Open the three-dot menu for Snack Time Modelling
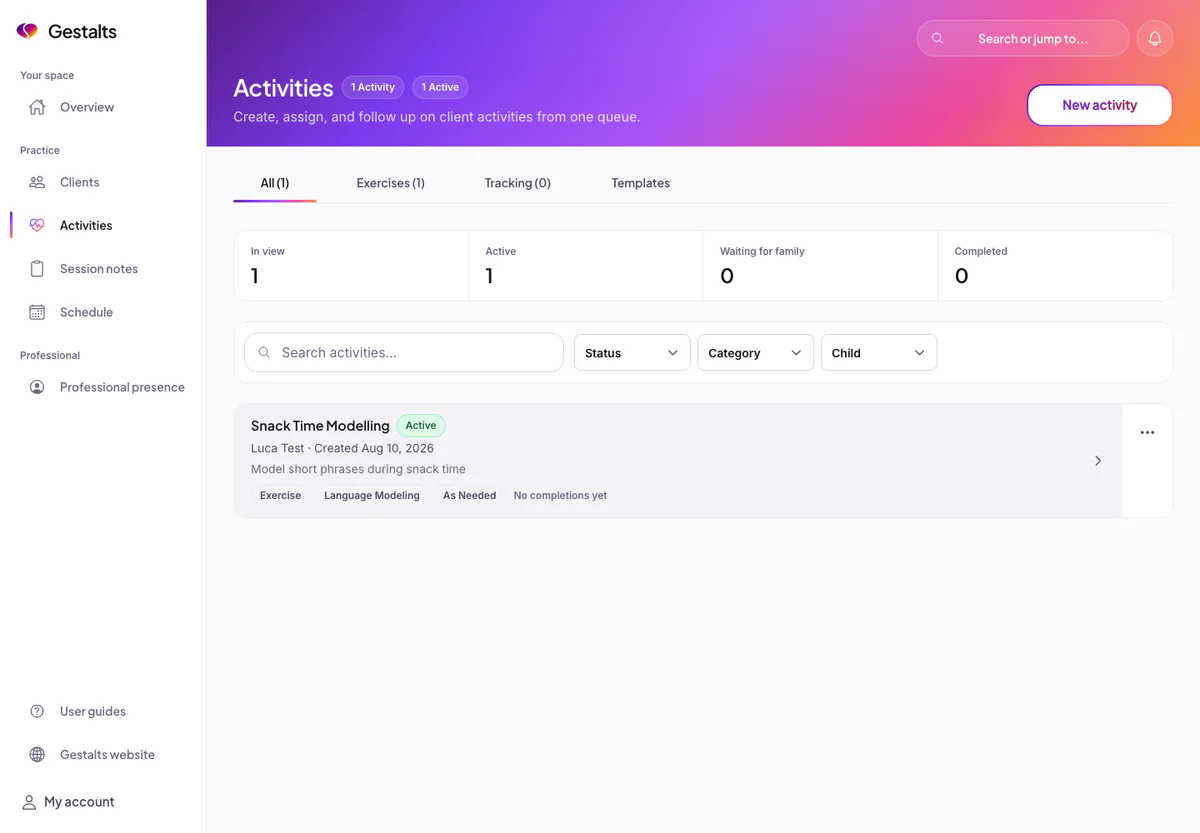Image resolution: width=1200 pixels, height=833 pixels. click(x=1147, y=433)
